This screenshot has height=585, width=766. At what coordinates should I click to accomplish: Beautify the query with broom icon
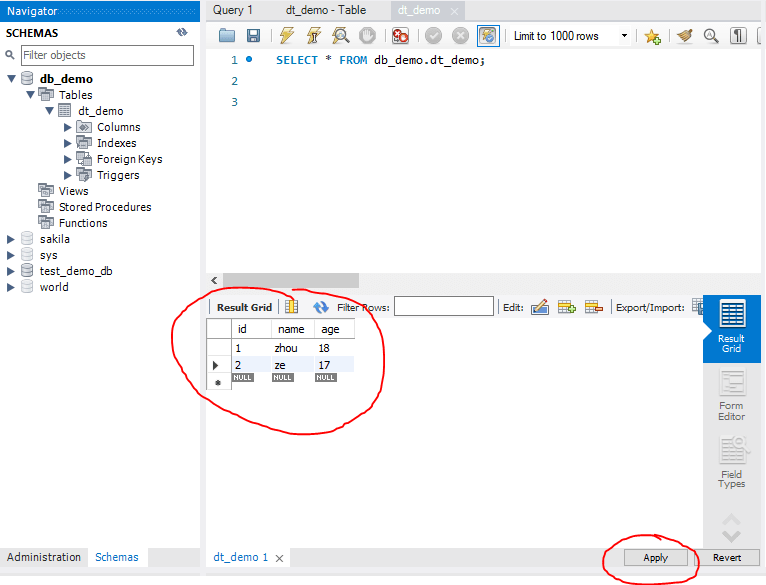(685, 36)
